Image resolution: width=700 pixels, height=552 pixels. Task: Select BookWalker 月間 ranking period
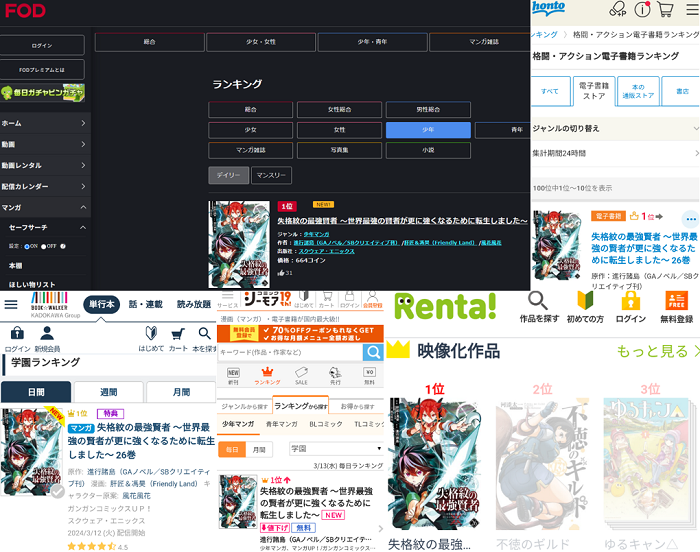click(x=181, y=392)
